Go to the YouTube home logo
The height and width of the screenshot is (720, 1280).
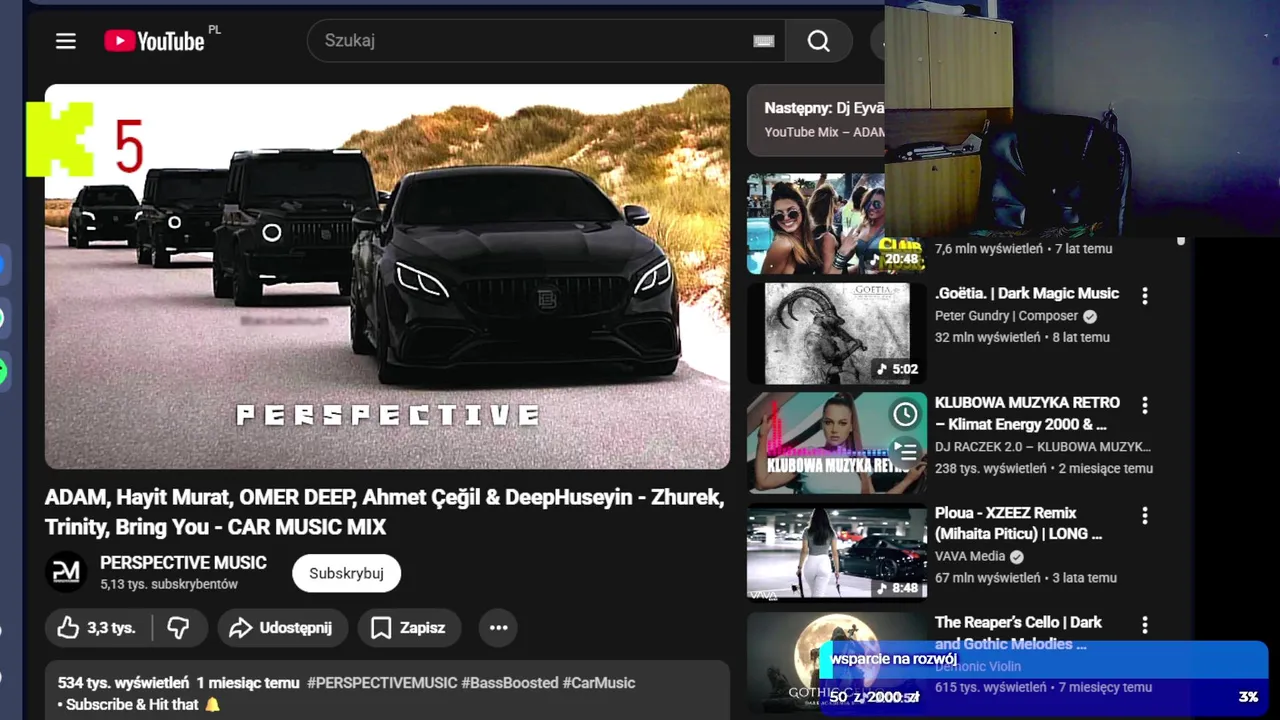tap(154, 41)
